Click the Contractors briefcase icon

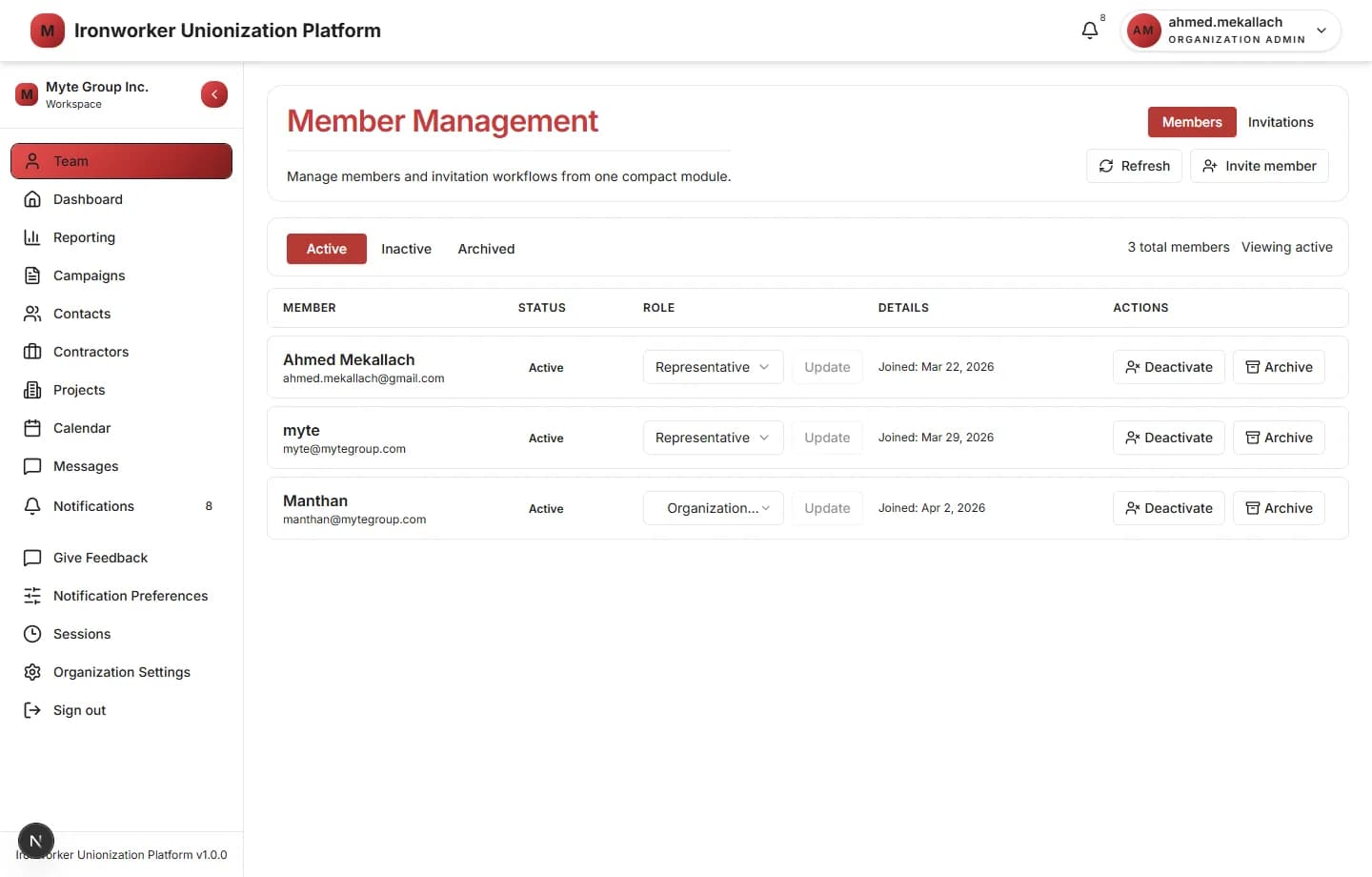click(32, 352)
